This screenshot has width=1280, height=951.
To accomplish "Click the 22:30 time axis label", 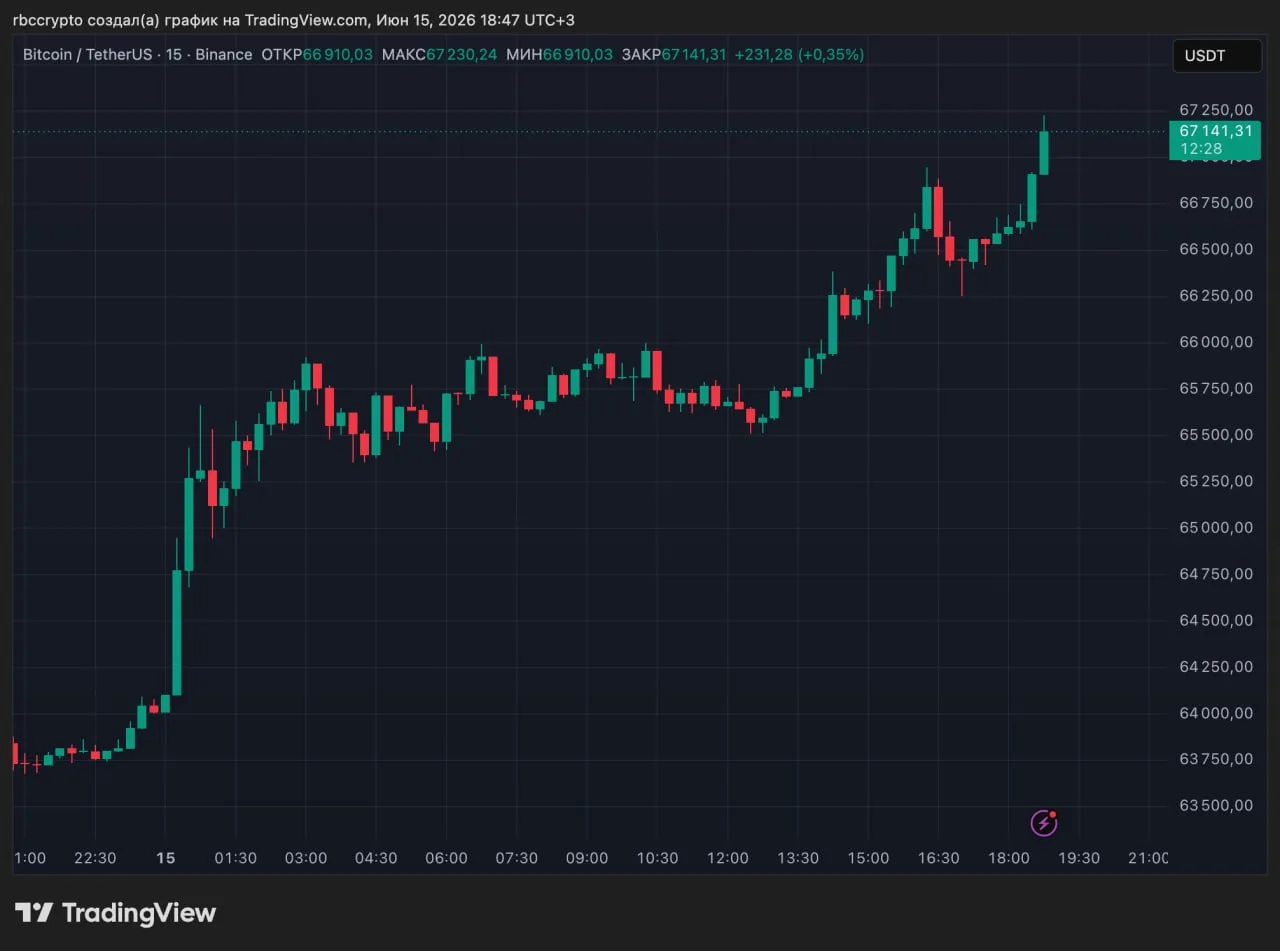I will pos(95,858).
